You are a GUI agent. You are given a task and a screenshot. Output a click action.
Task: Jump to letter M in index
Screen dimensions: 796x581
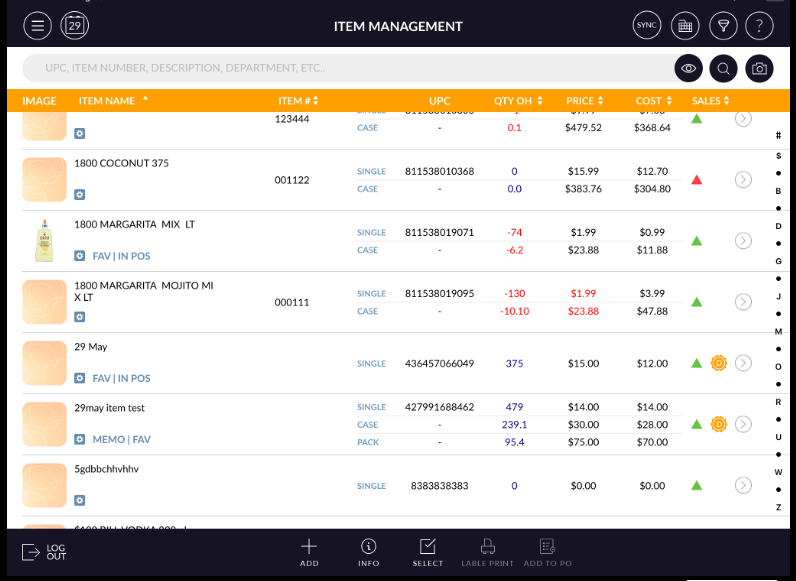point(778,331)
